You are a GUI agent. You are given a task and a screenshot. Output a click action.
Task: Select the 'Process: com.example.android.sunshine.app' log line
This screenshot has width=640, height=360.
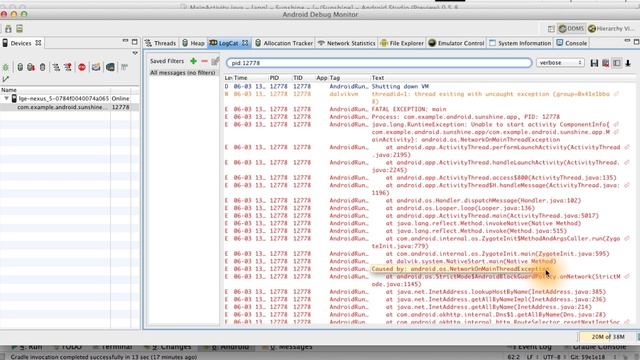pyautogui.click(x=429, y=117)
